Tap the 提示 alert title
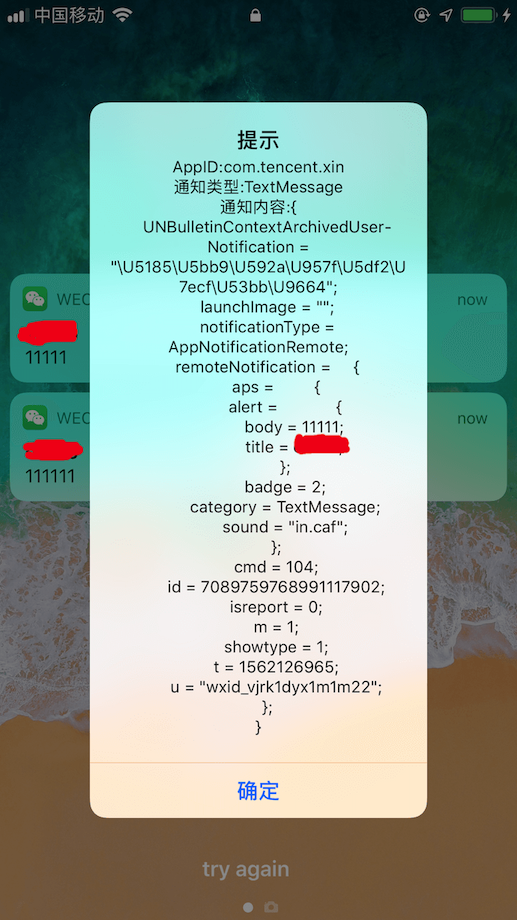517x920 pixels. point(258,140)
